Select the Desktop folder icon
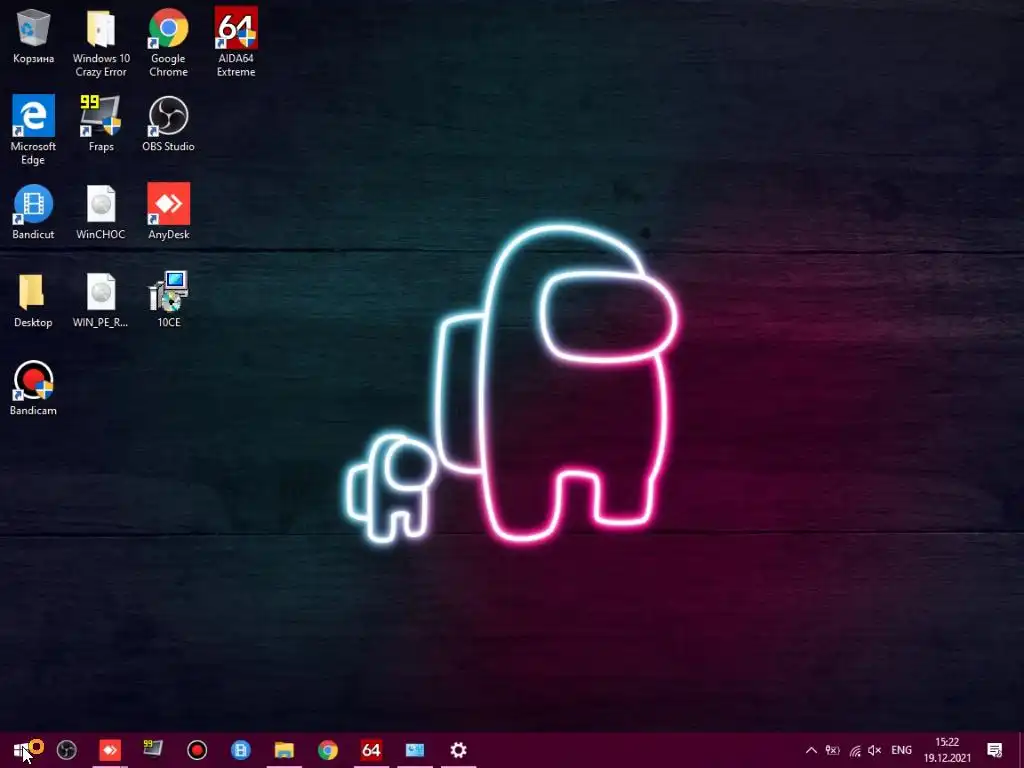Screen dimensions: 1024x768 tap(33, 300)
